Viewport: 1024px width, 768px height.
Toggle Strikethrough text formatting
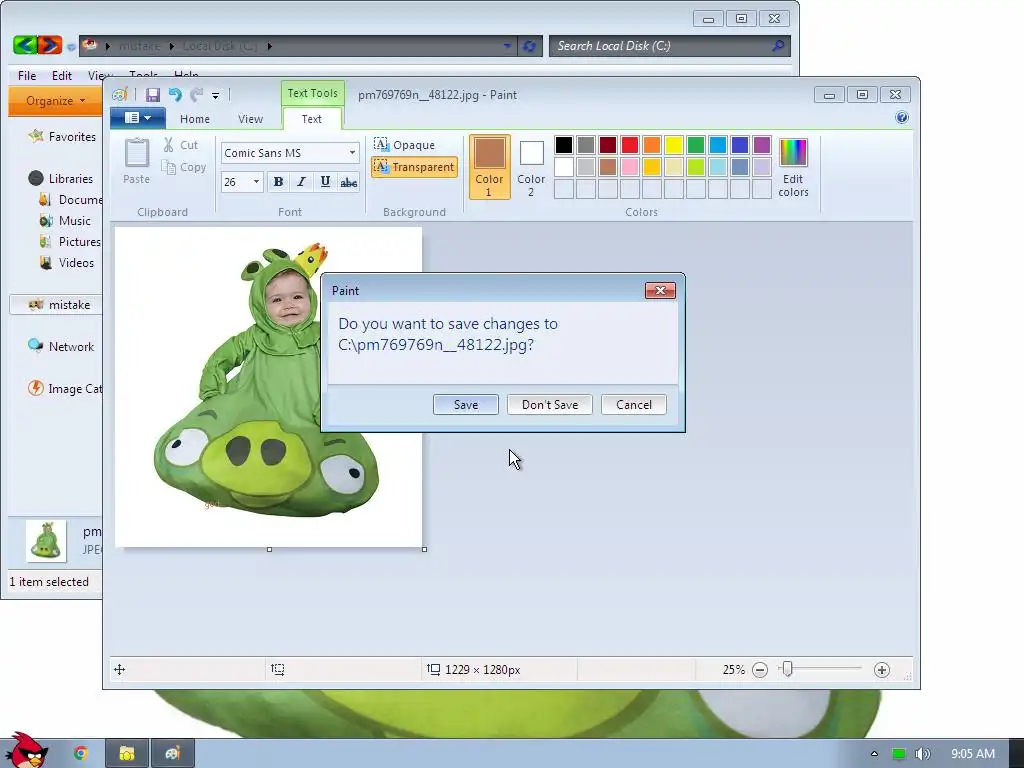(349, 182)
